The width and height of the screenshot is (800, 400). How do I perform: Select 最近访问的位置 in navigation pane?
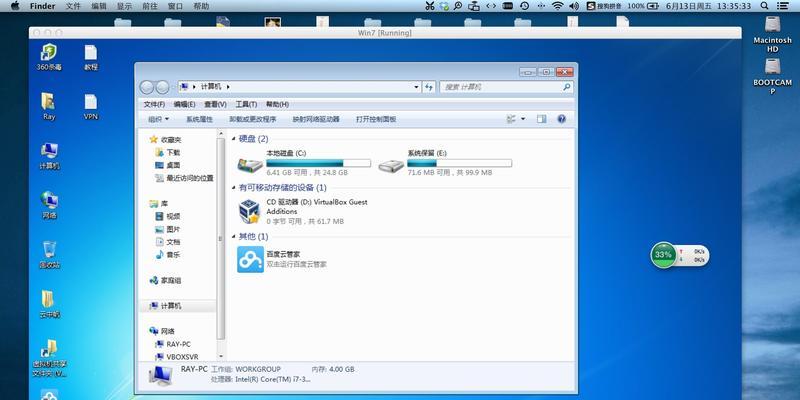click(x=184, y=178)
